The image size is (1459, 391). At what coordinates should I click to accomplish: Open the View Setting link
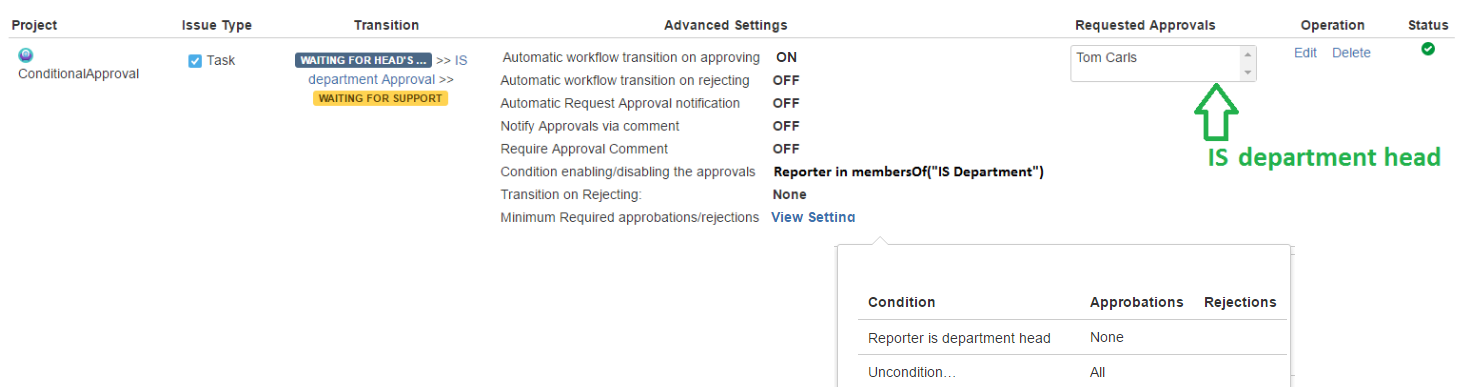point(813,217)
